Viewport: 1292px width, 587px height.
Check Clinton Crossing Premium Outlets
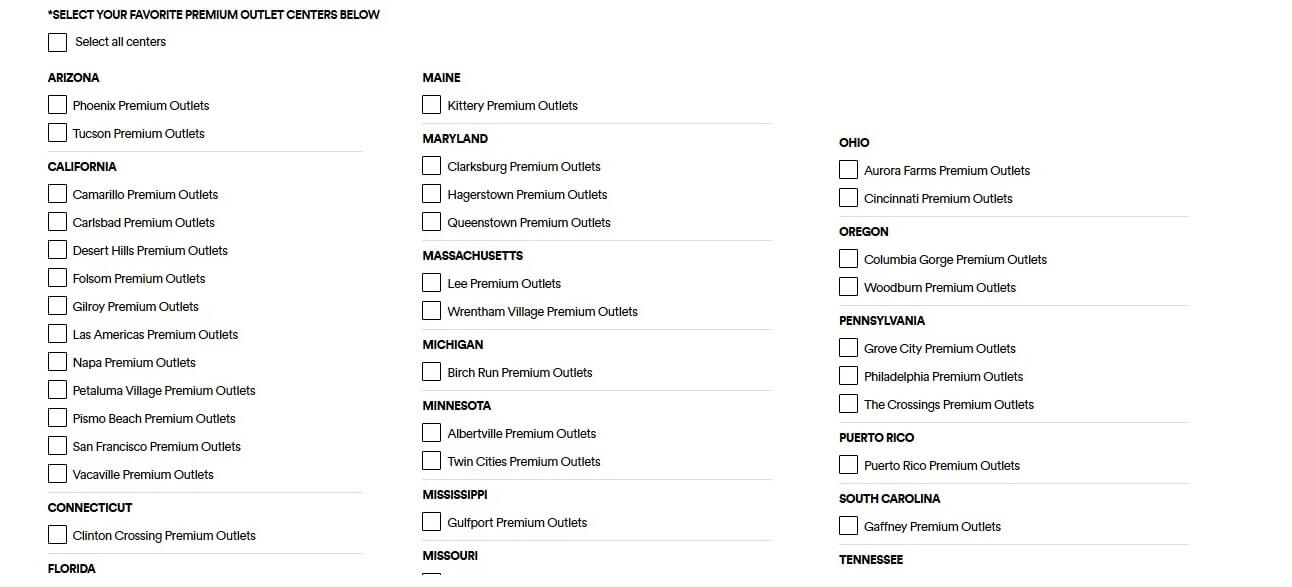[x=57, y=535]
